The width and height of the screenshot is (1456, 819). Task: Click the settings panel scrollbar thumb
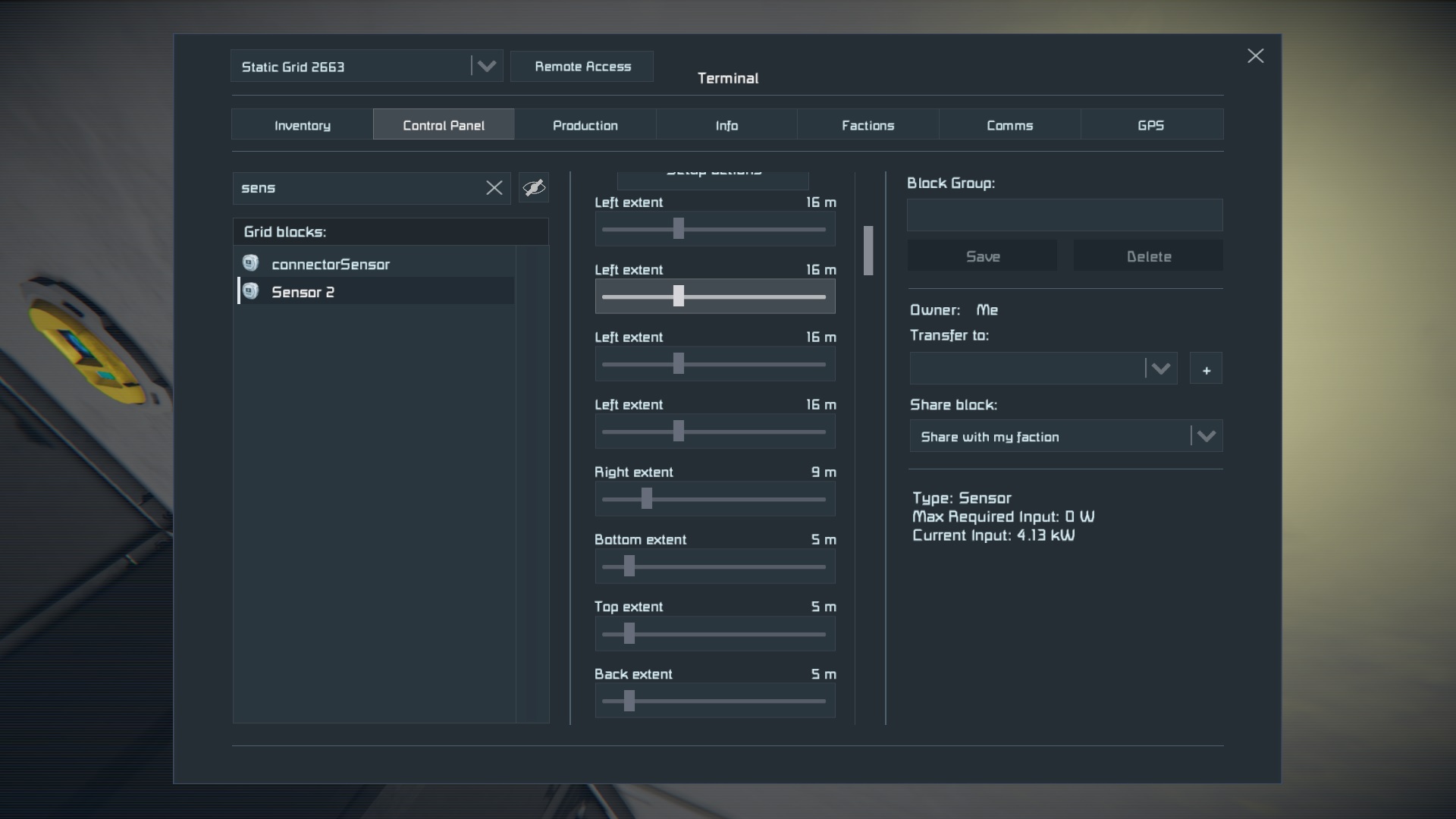click(x=868, y=250)
